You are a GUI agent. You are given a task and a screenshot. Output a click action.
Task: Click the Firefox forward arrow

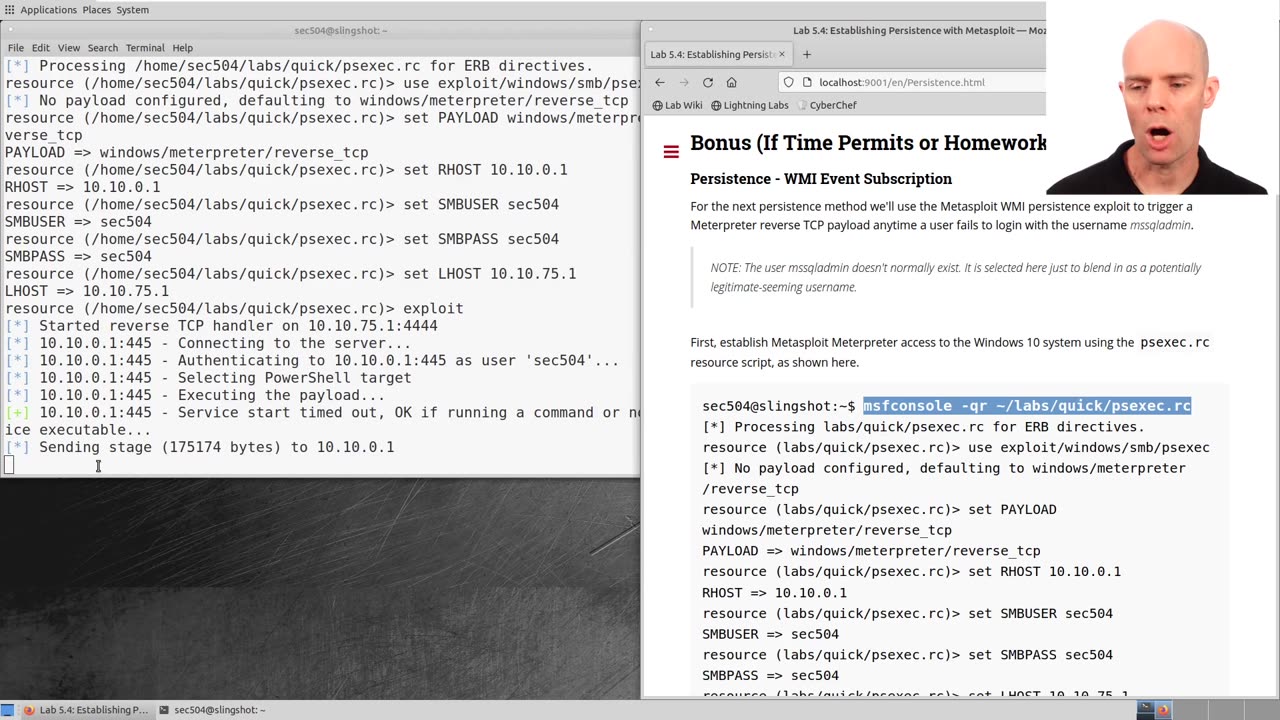(x=683, y=82)
